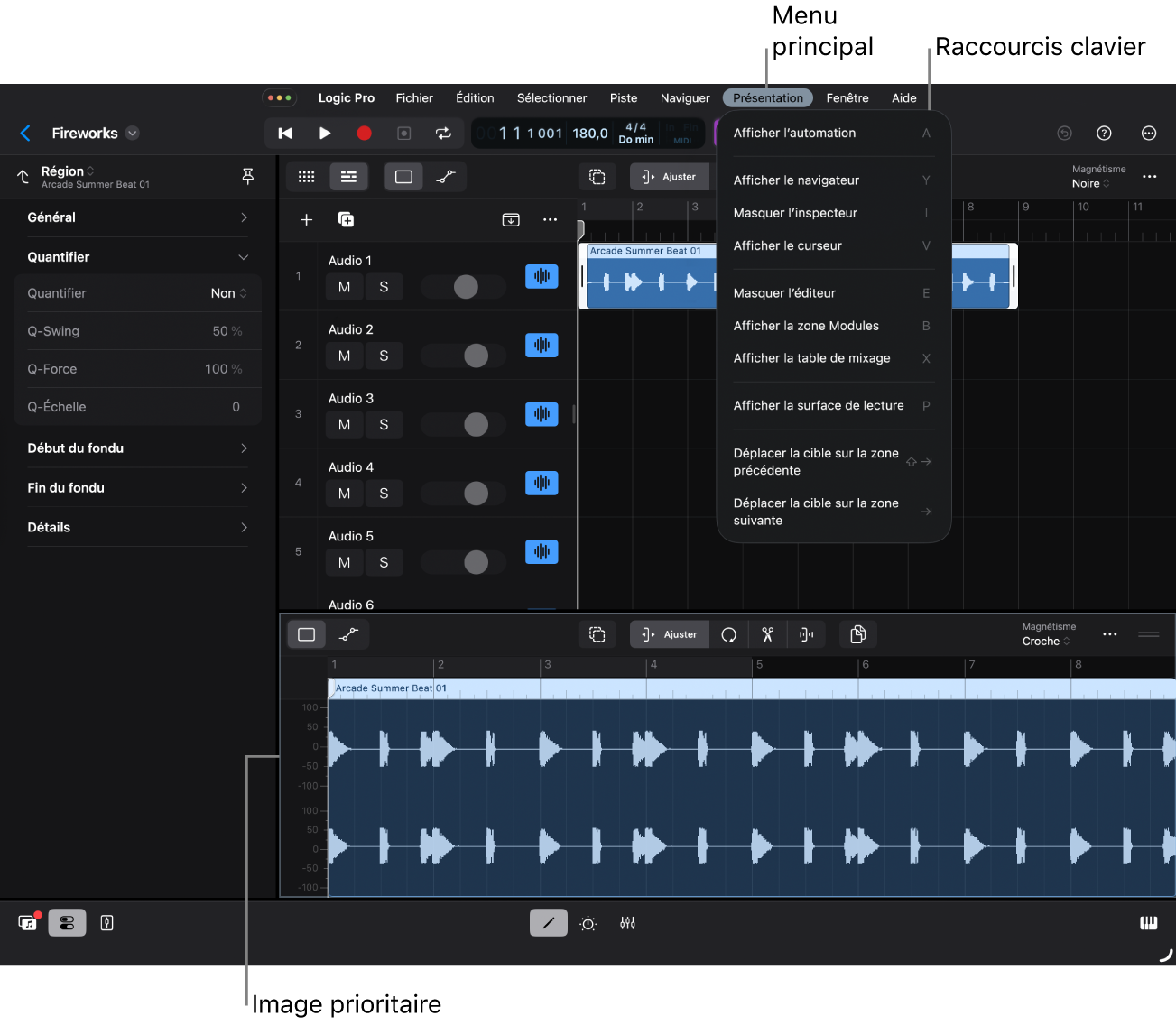Go back using the Fireworks back arrow

click(x=25, y=134)
